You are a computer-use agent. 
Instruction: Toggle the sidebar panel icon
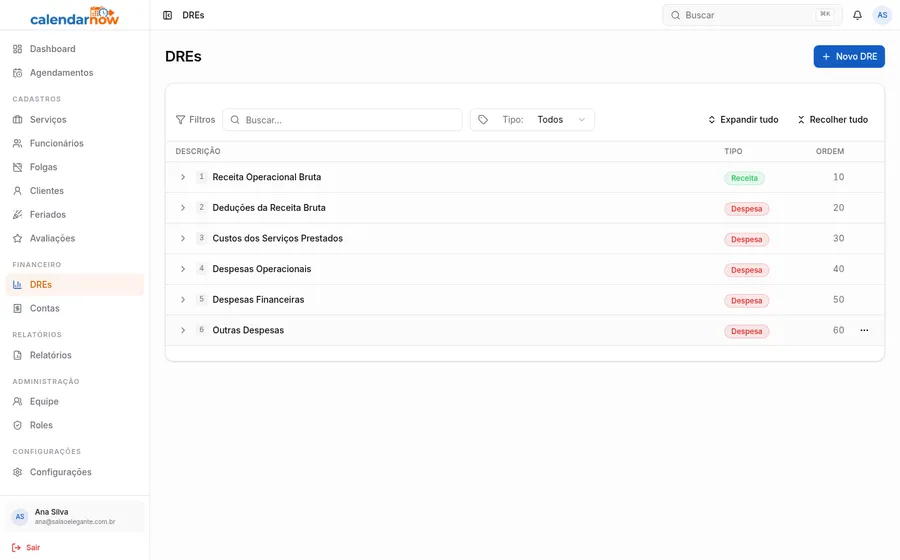click(x=168, y=15)
